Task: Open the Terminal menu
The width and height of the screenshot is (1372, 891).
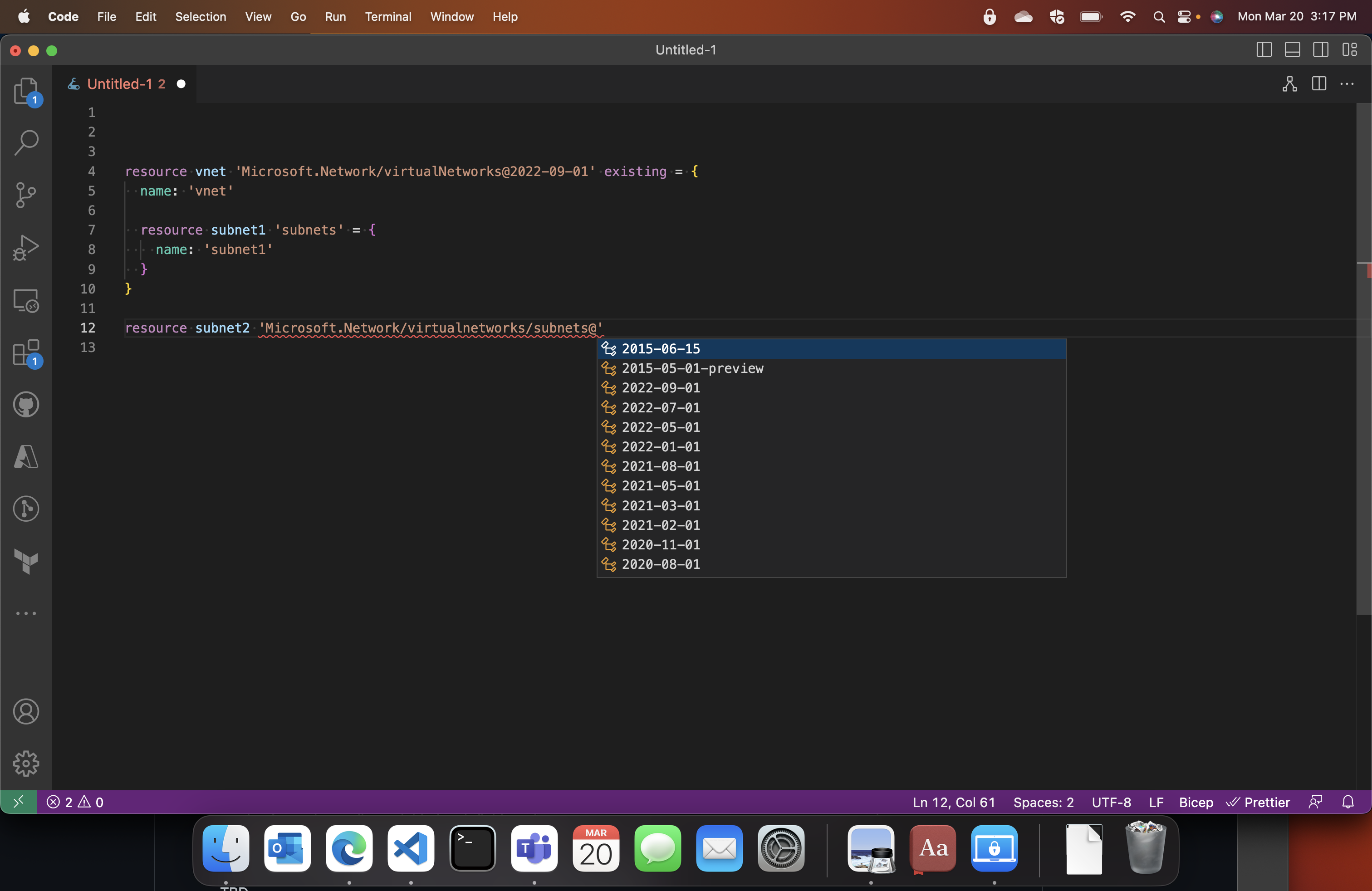Action: [387, 17]
